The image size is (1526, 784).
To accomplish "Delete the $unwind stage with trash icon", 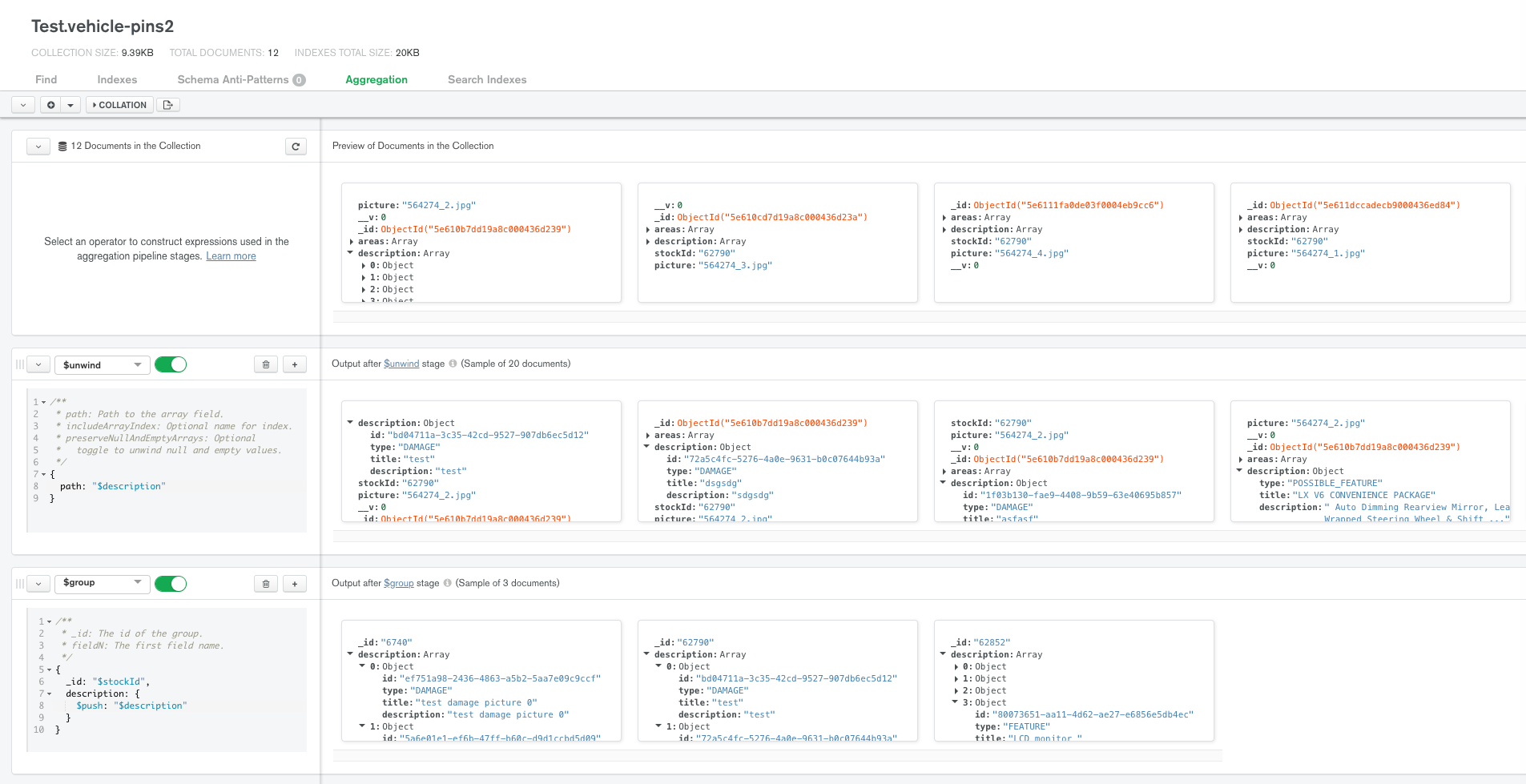I will [x=266, y=365].
